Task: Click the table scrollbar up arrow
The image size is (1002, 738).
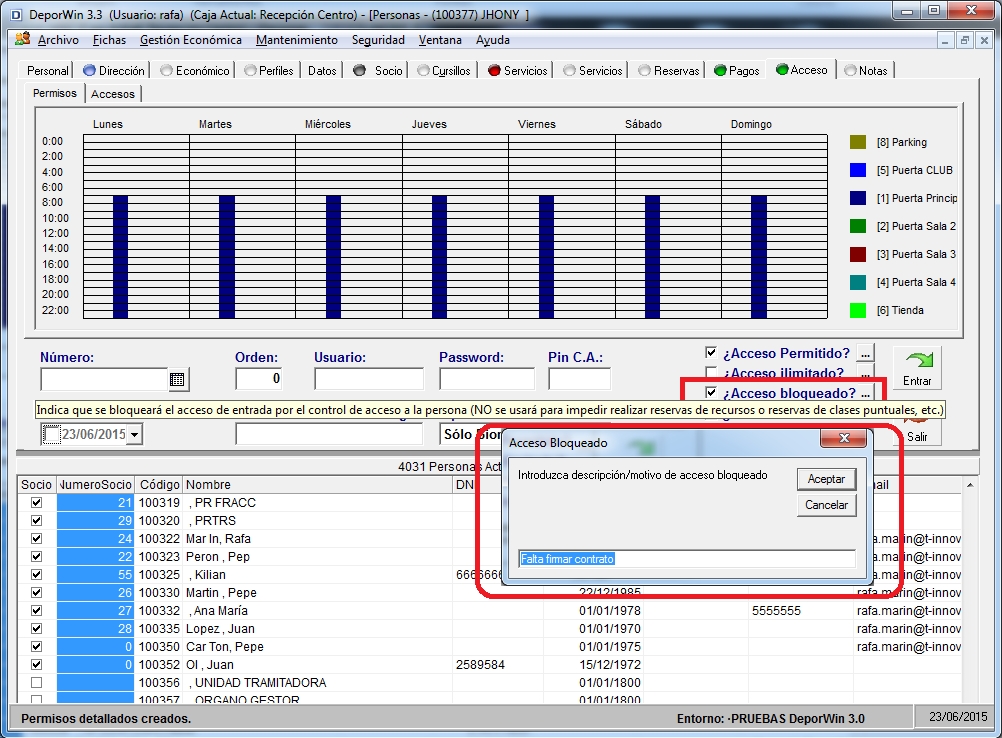Action: click(x=970, y=485)
